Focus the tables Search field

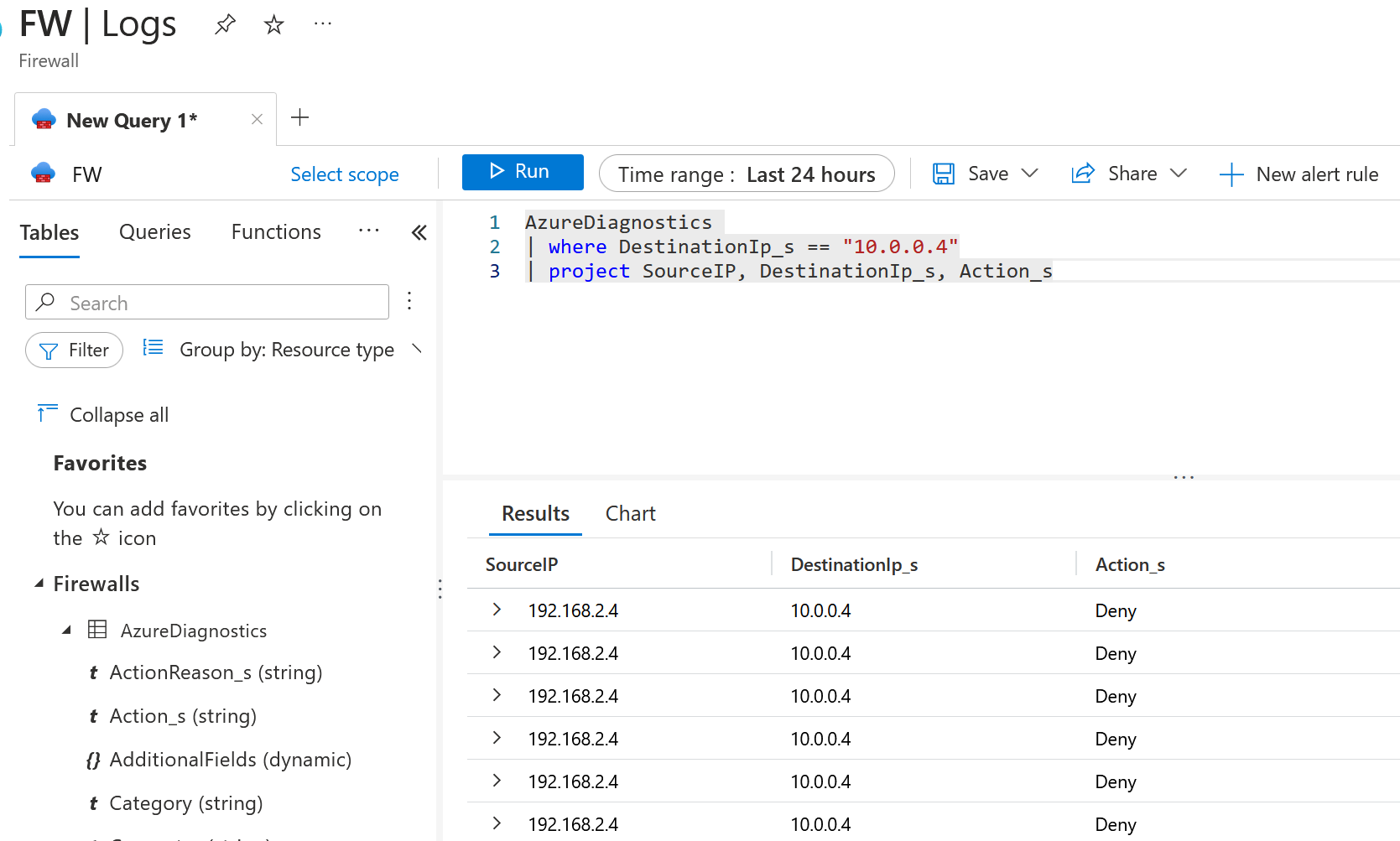click(207, 302)
